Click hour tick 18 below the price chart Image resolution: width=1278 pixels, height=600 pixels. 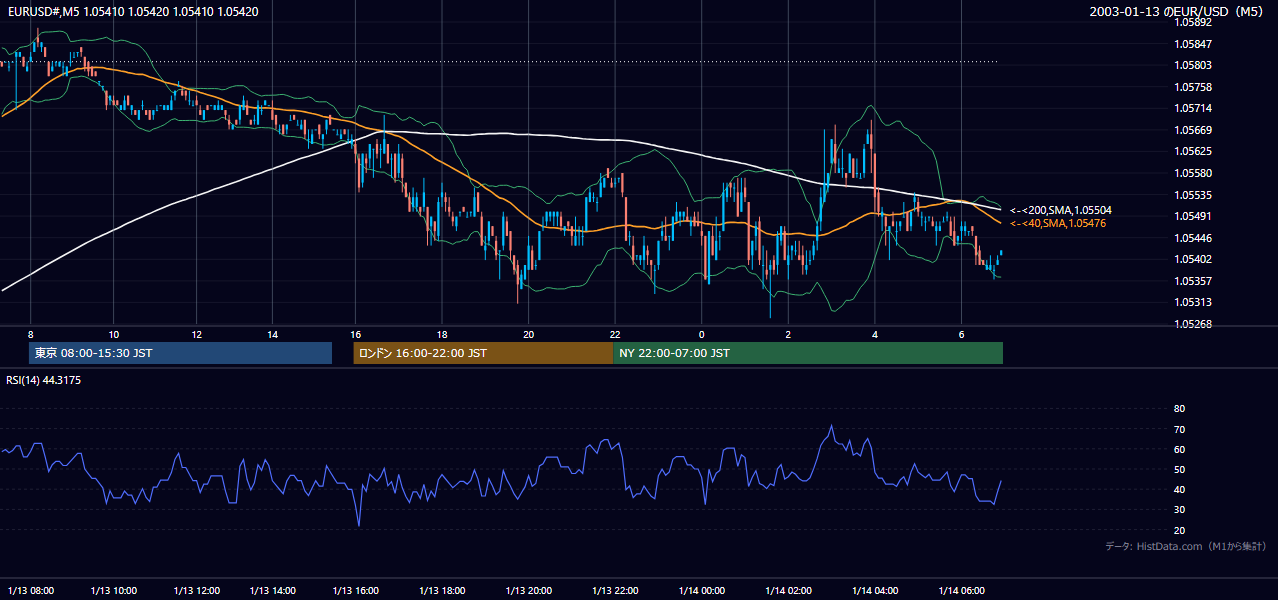point(442,334)
